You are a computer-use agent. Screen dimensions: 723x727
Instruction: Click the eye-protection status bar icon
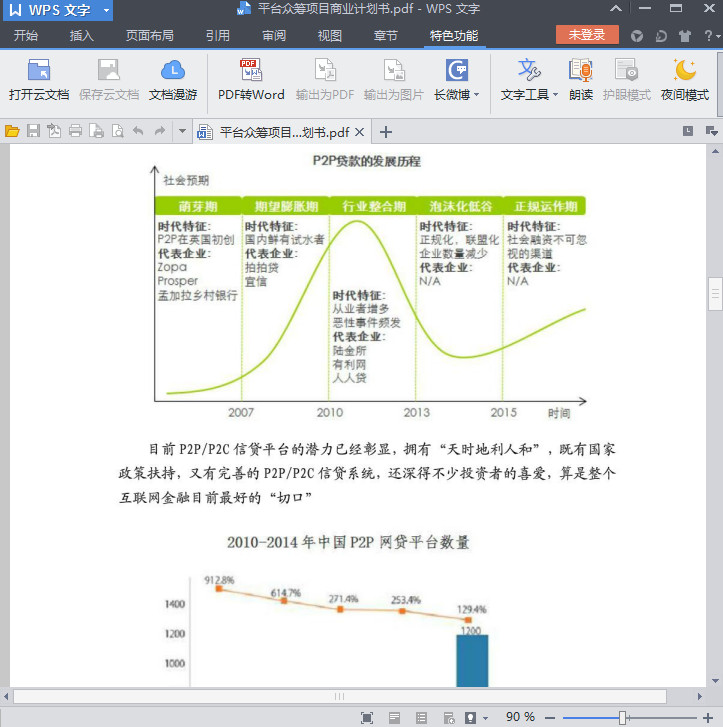(x=470, y=718)
